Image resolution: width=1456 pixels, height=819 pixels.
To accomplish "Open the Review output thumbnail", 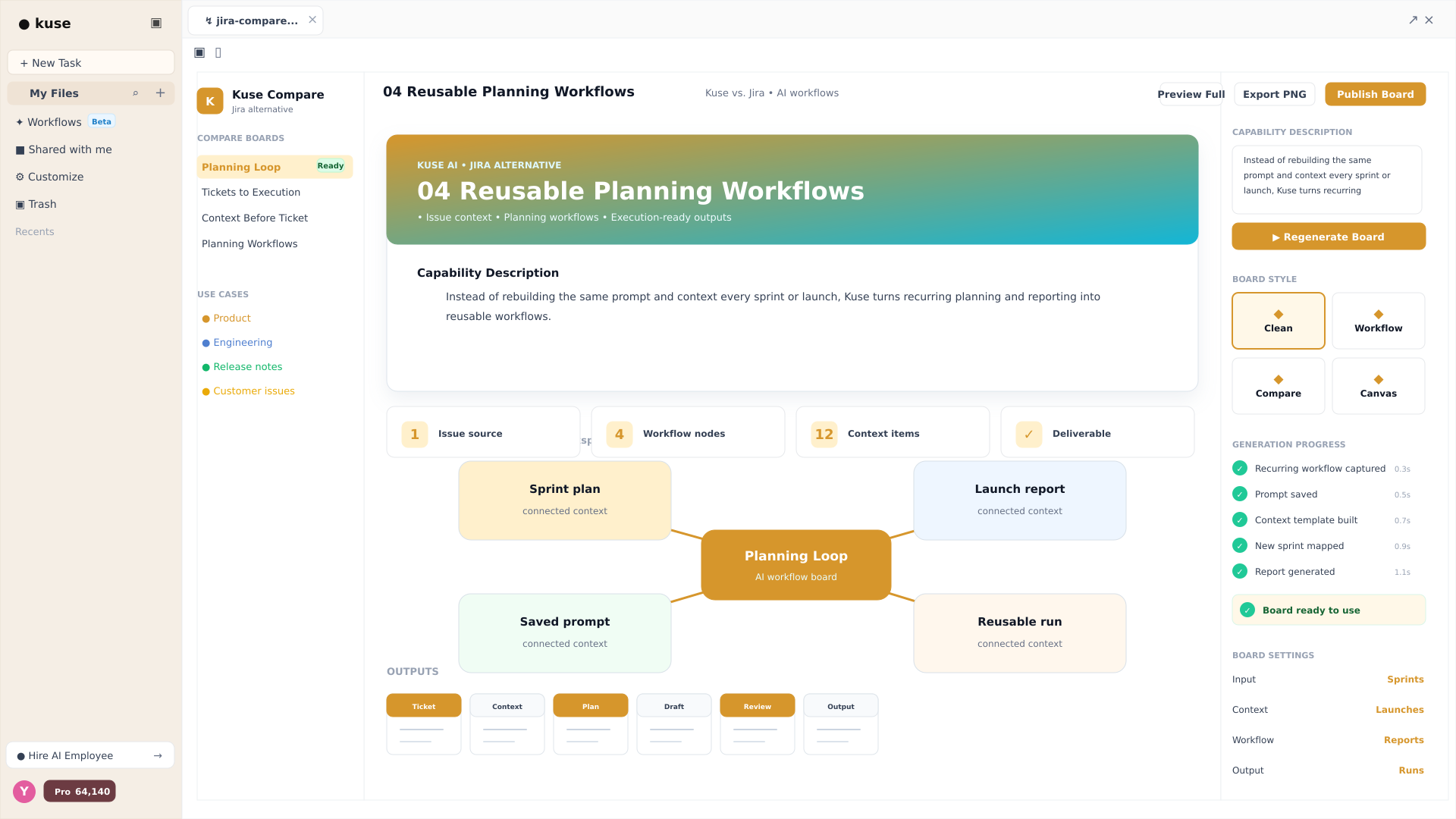I will (x=758, y=724).
